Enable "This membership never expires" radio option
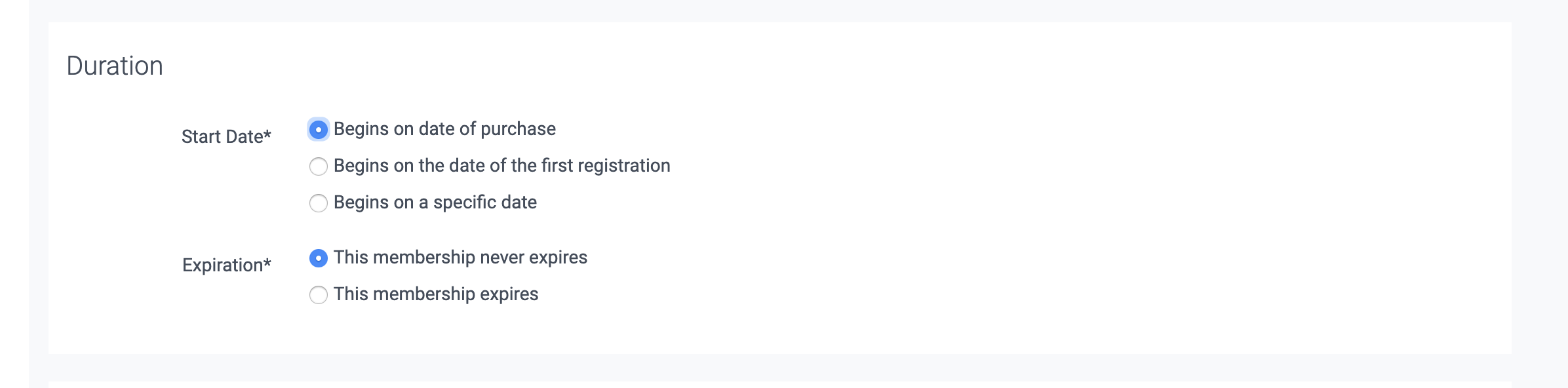Viewport: 1568px width, 388px height. click(x=318, y=258)
